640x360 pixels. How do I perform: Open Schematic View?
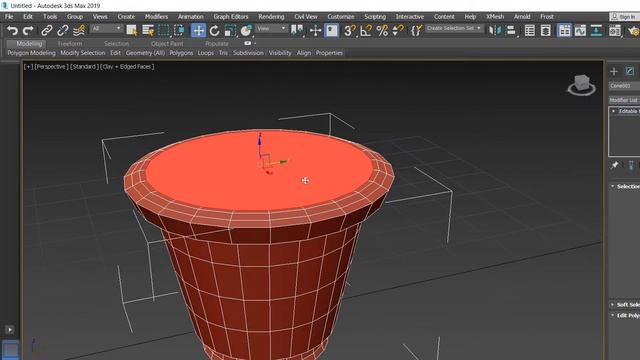[x=596, y=31]
